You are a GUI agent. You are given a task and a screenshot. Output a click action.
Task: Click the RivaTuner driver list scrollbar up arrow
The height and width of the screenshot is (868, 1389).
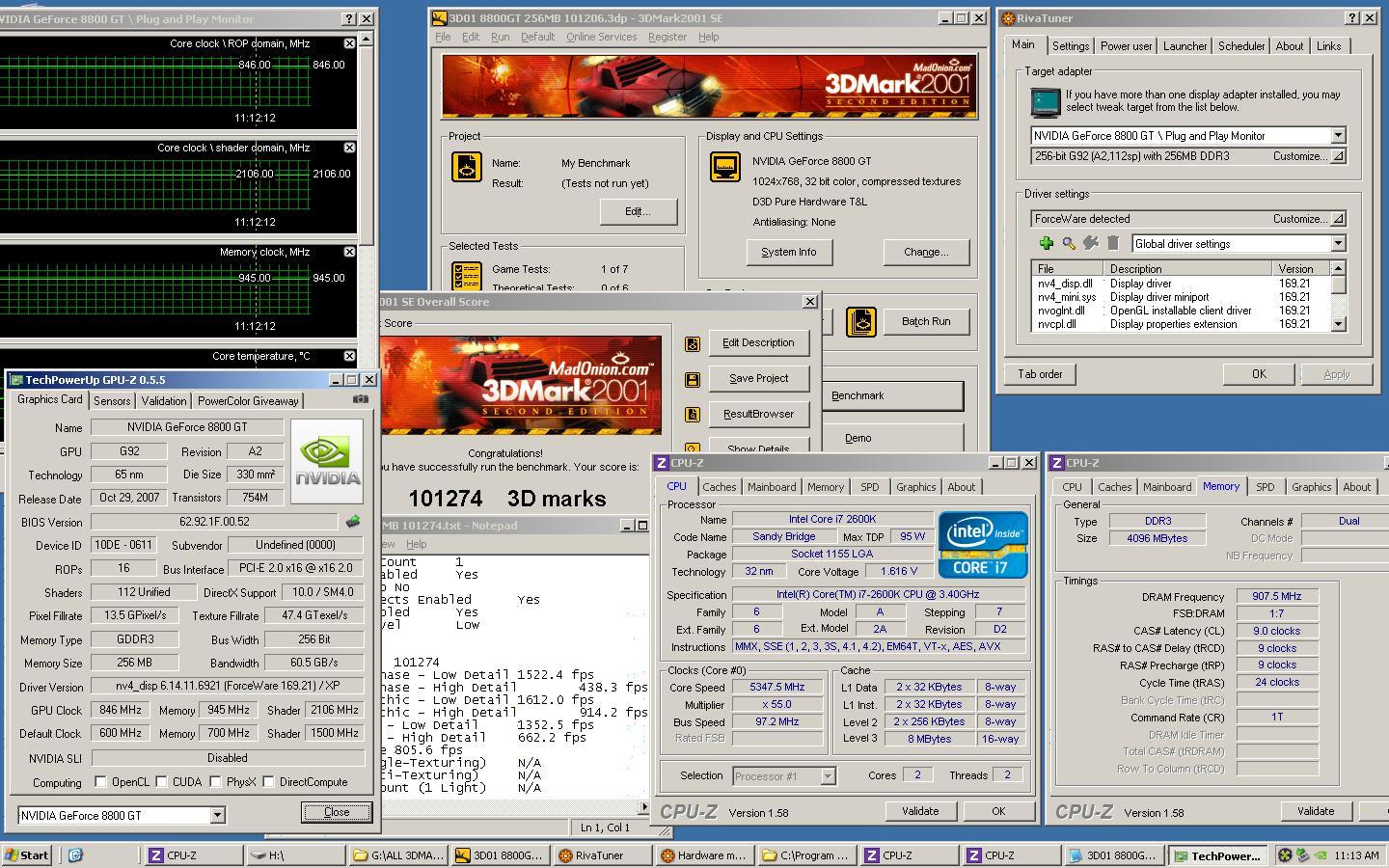[x=1338, y=268]
